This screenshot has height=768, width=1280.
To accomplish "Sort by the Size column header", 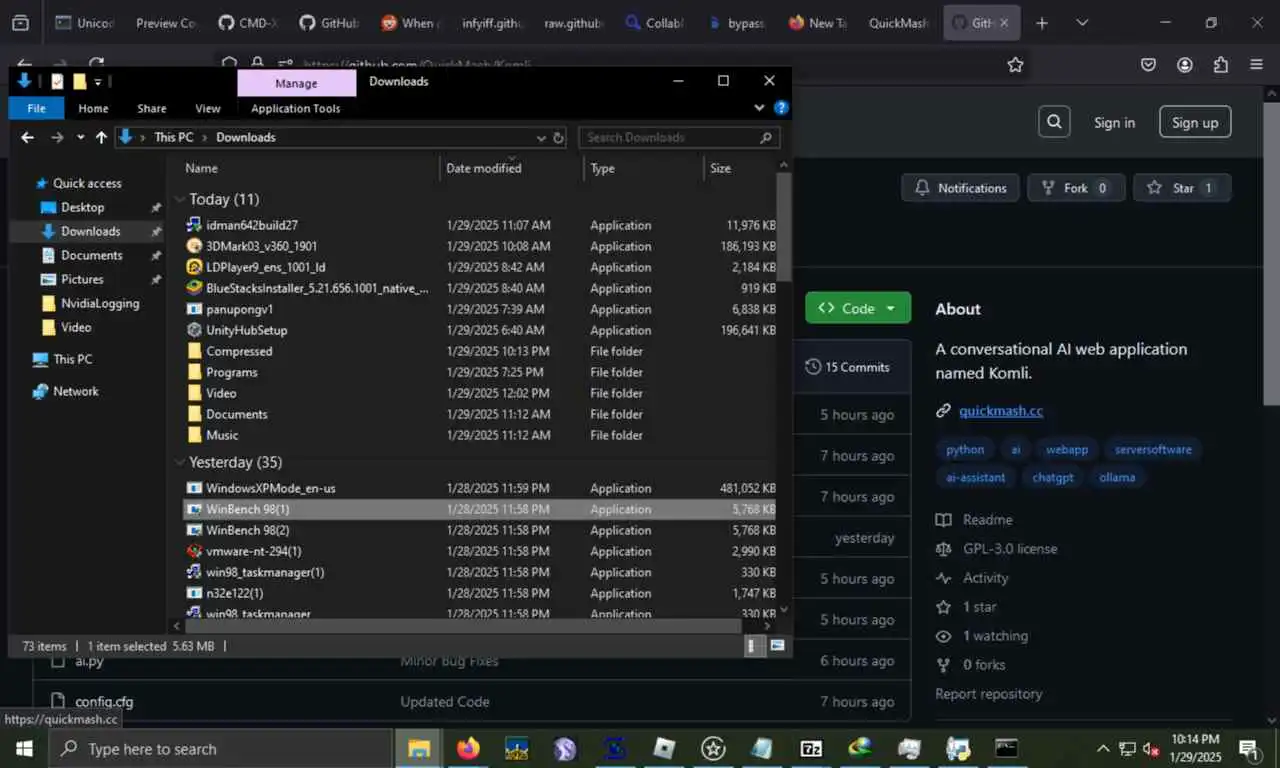I will coord(720,168).
